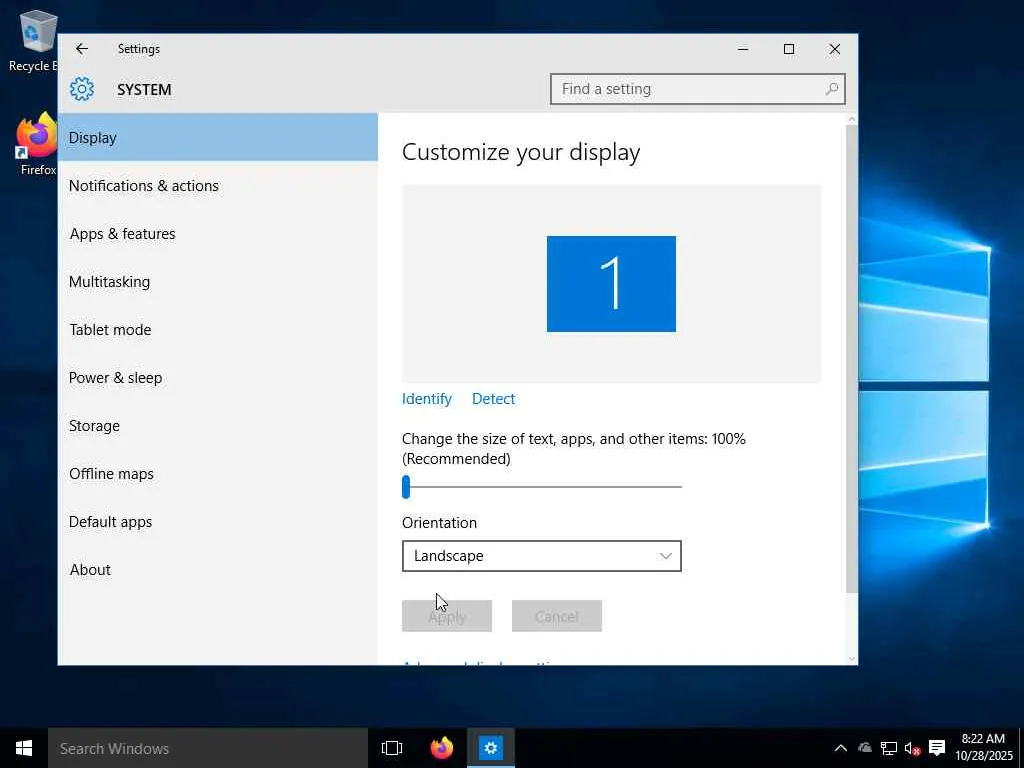
Task: Click the search magnifier in Find a setting
Action: coord(831,89)
